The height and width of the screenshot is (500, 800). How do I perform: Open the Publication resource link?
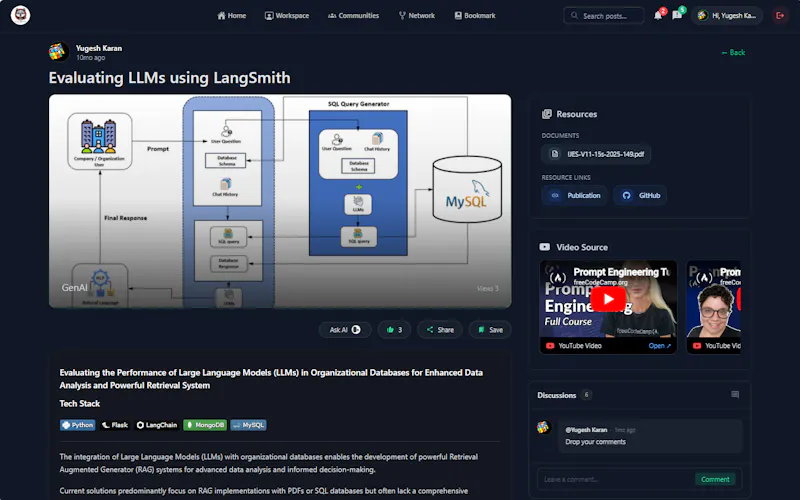[574, 195]
